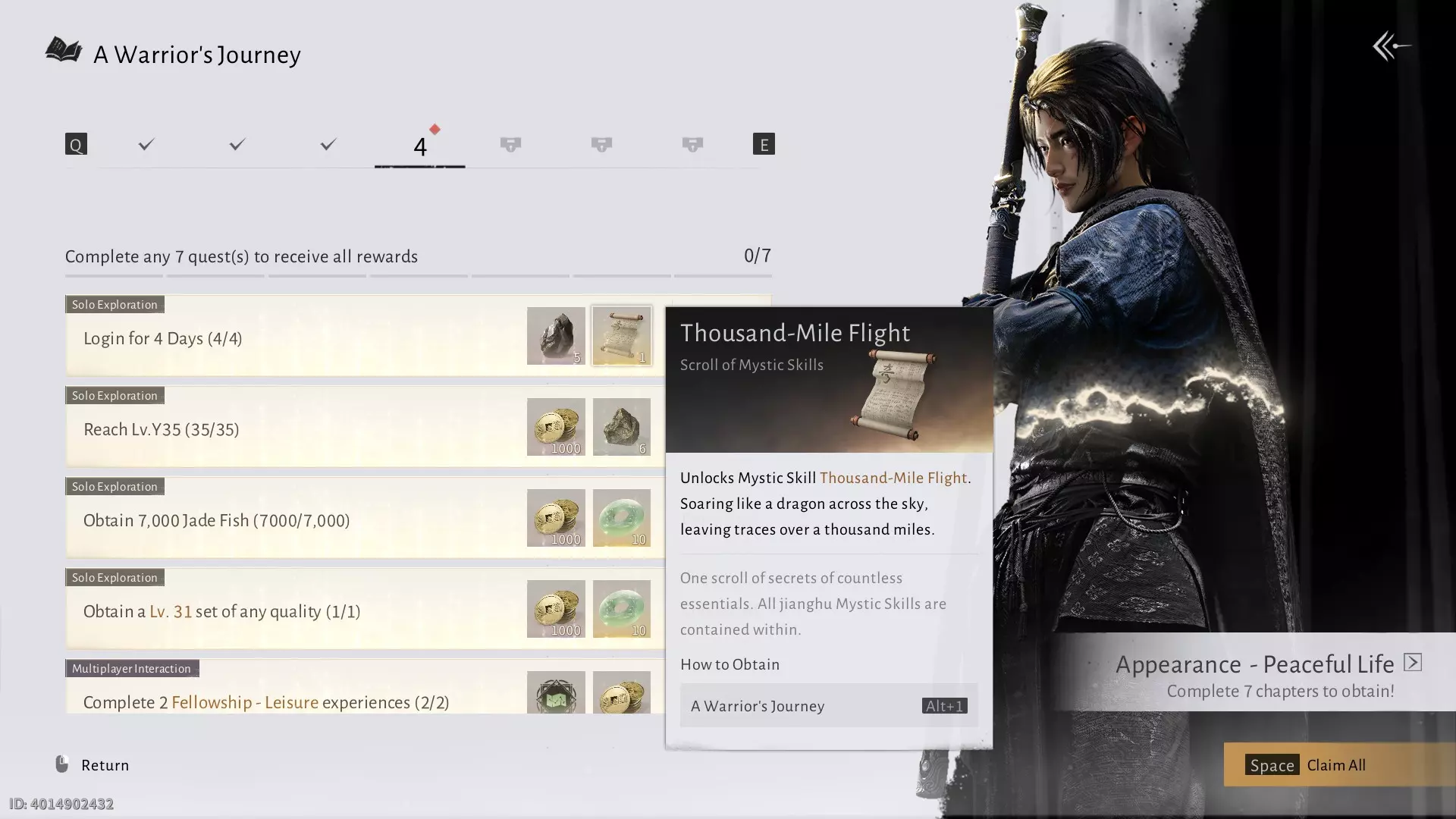Image resolution: width=1456 pixels, height=819 pixels.
Task: Click the grey ore reward for Reach Lv.Y35
Action: 621,427
